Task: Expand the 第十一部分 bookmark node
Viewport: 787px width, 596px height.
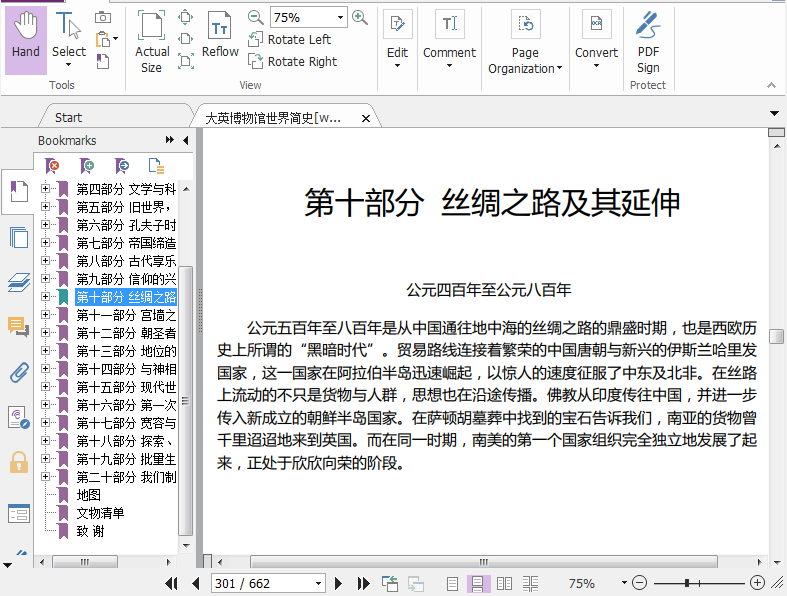Action: click(45, 315)
